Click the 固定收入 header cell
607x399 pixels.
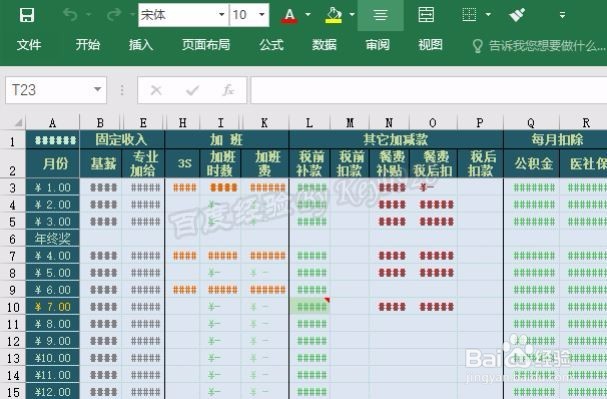click(x=122, y=139)
